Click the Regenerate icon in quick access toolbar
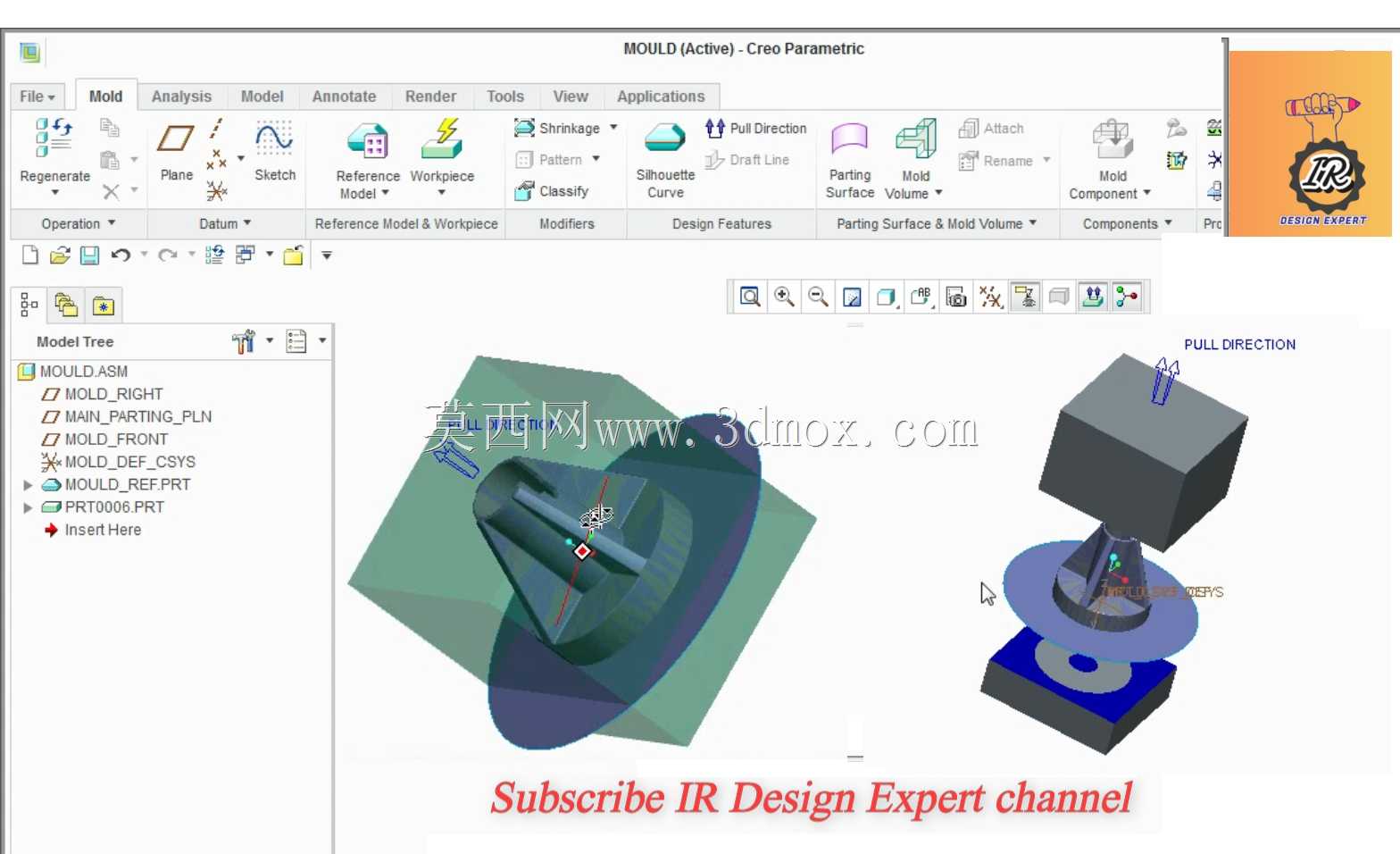1400x854 pixels. (214, 255)
